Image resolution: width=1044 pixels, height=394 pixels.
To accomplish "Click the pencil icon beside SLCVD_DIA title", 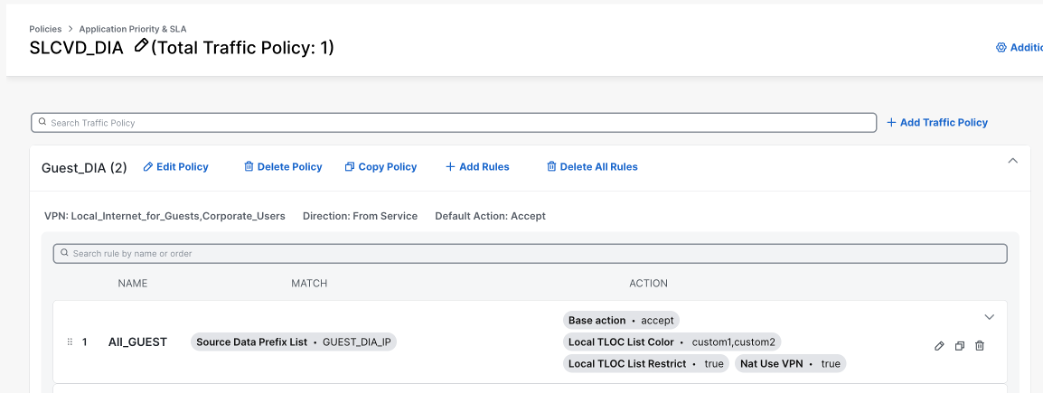I will [x=140, y=46].
